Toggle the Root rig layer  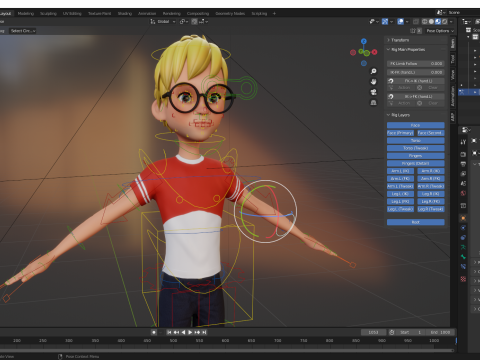click(x=416, y=222)
